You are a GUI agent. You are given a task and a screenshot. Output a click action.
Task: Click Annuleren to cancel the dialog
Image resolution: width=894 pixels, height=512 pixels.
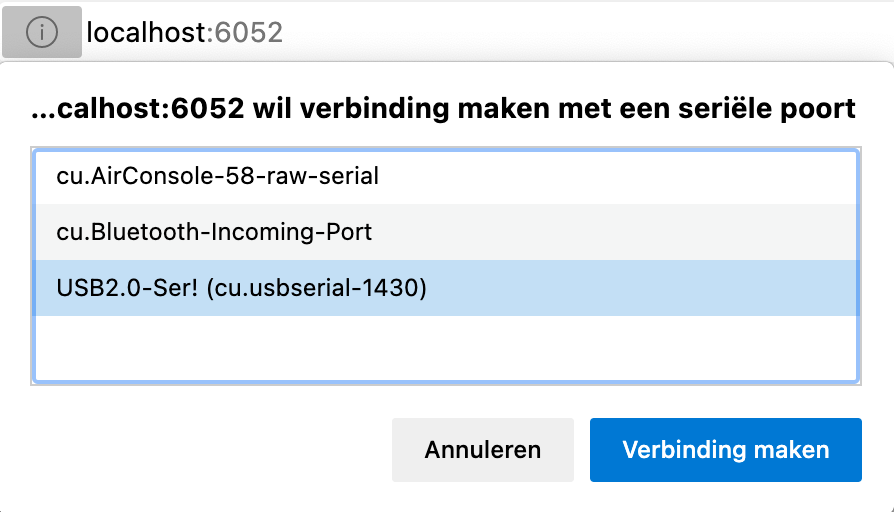coord(483,450)
